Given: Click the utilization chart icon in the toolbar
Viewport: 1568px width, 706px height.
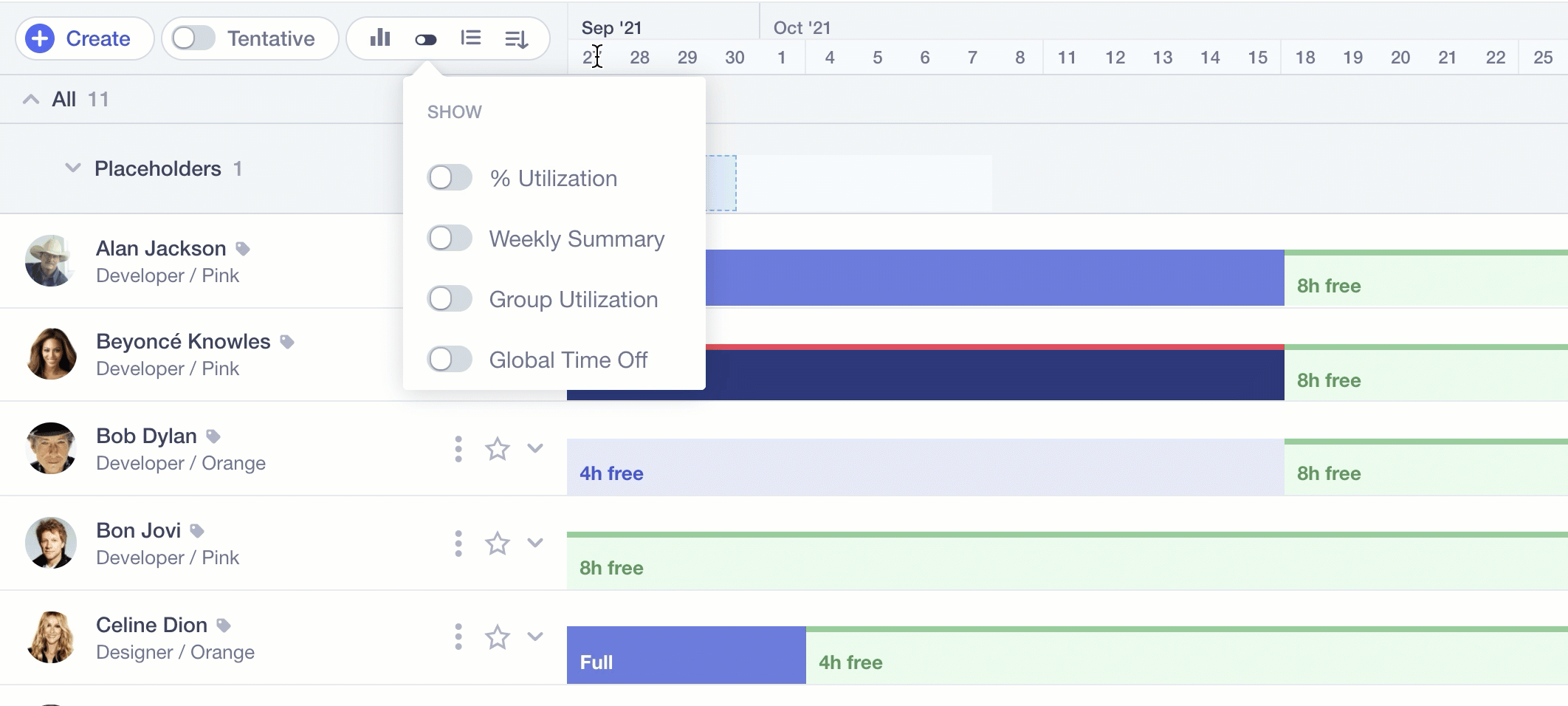Looking at the screenshot, I should pos(379,38).
